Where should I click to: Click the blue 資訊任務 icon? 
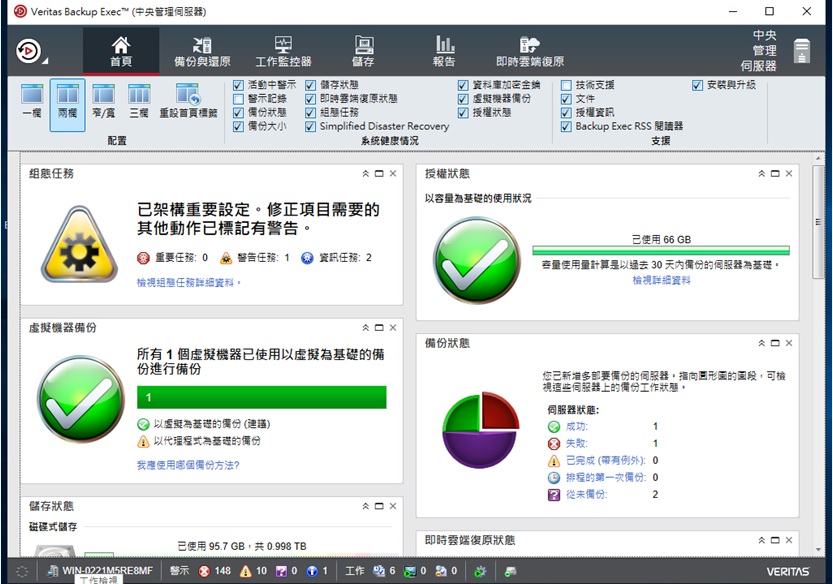coord(308,258)
